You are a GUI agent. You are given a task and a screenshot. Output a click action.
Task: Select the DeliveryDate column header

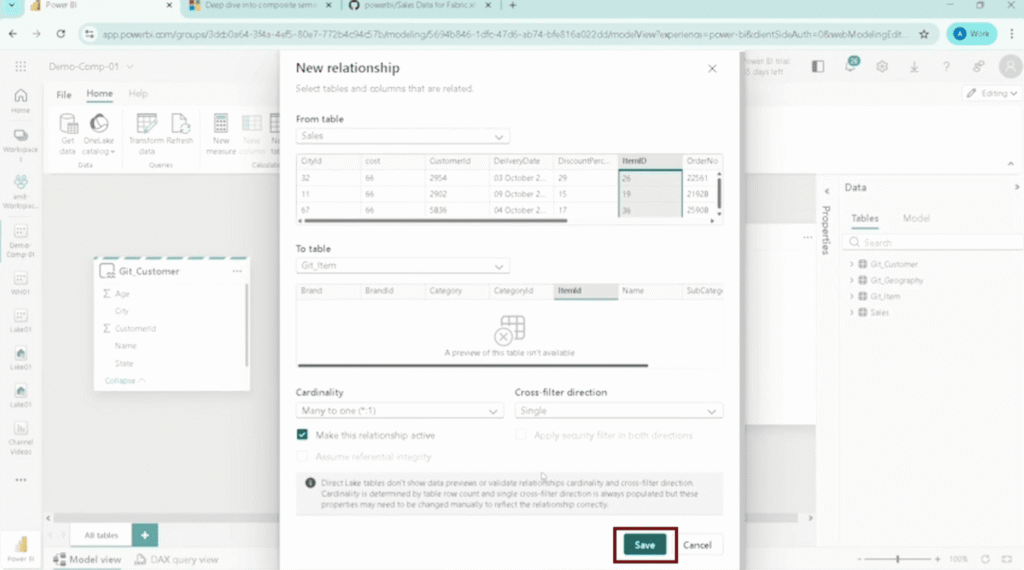pyautogui.click(x=520, y=161)
